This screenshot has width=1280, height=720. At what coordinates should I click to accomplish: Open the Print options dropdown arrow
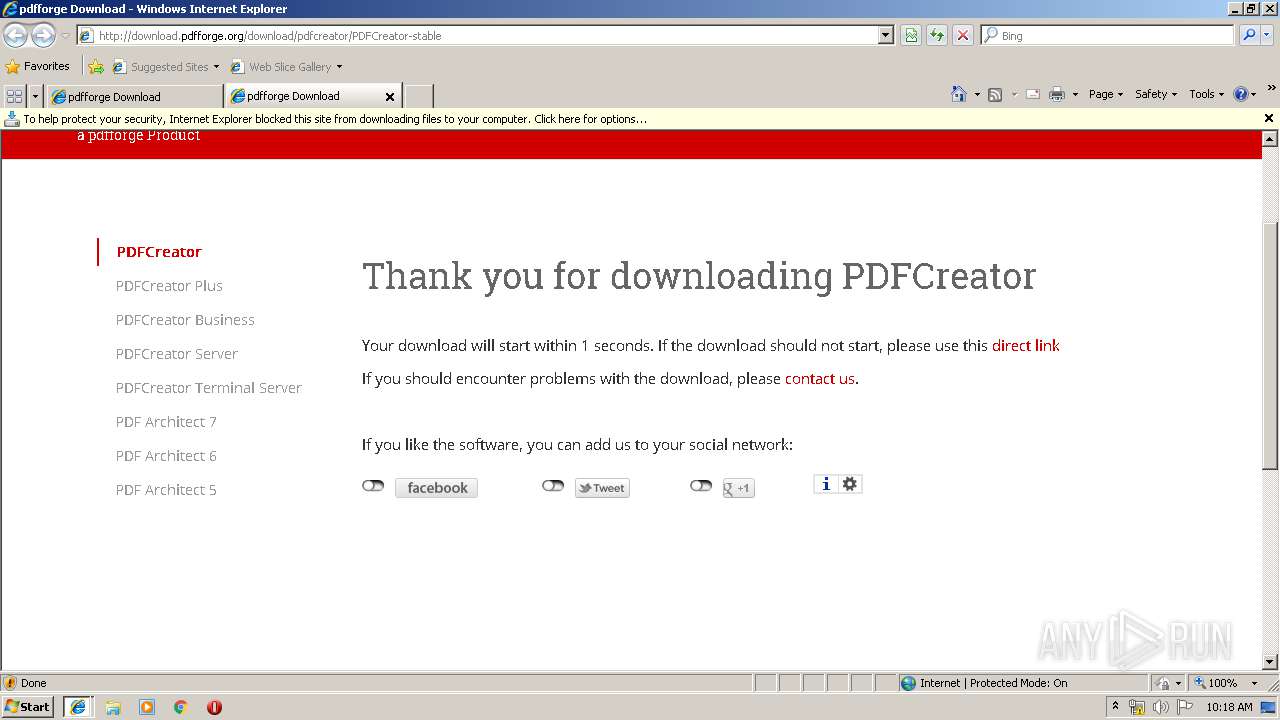pyautogui.click(x=1075, y=94)
